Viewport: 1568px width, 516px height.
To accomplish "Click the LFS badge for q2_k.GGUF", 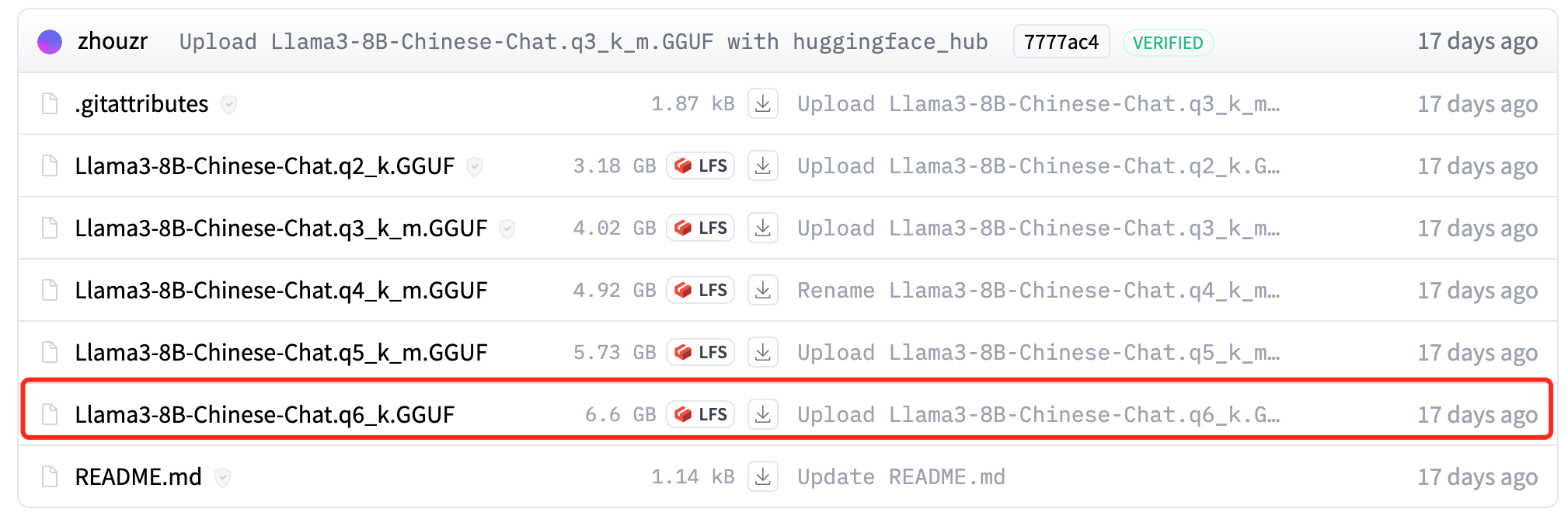I will tap(700, 166).
